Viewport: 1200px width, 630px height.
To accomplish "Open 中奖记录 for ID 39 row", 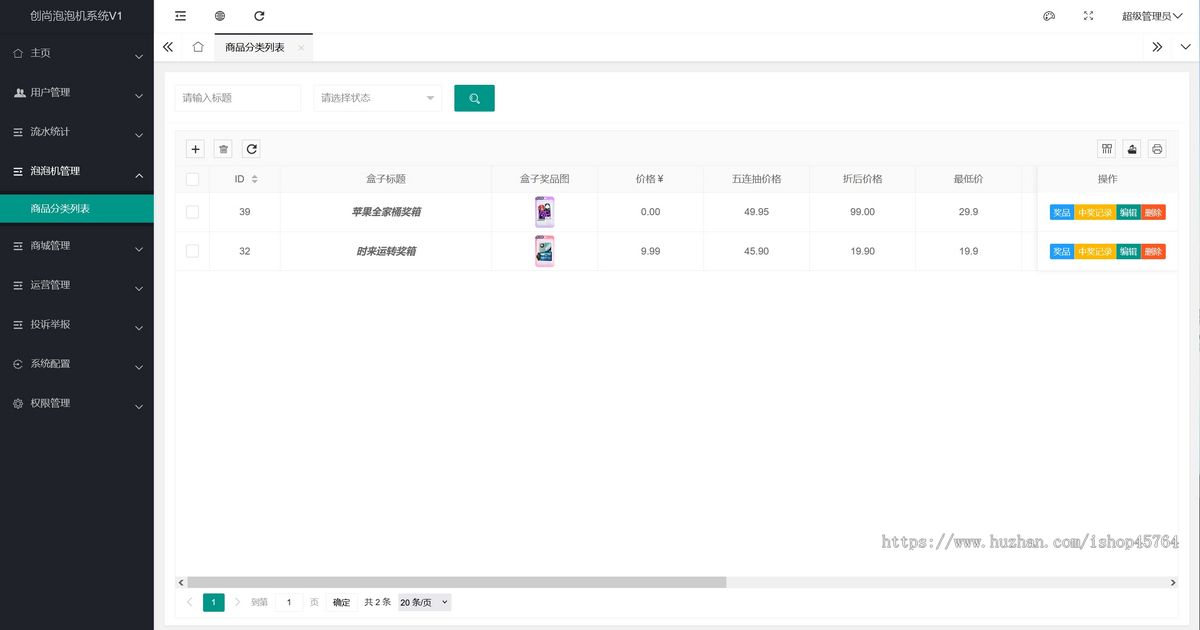I will point(1095,212).
